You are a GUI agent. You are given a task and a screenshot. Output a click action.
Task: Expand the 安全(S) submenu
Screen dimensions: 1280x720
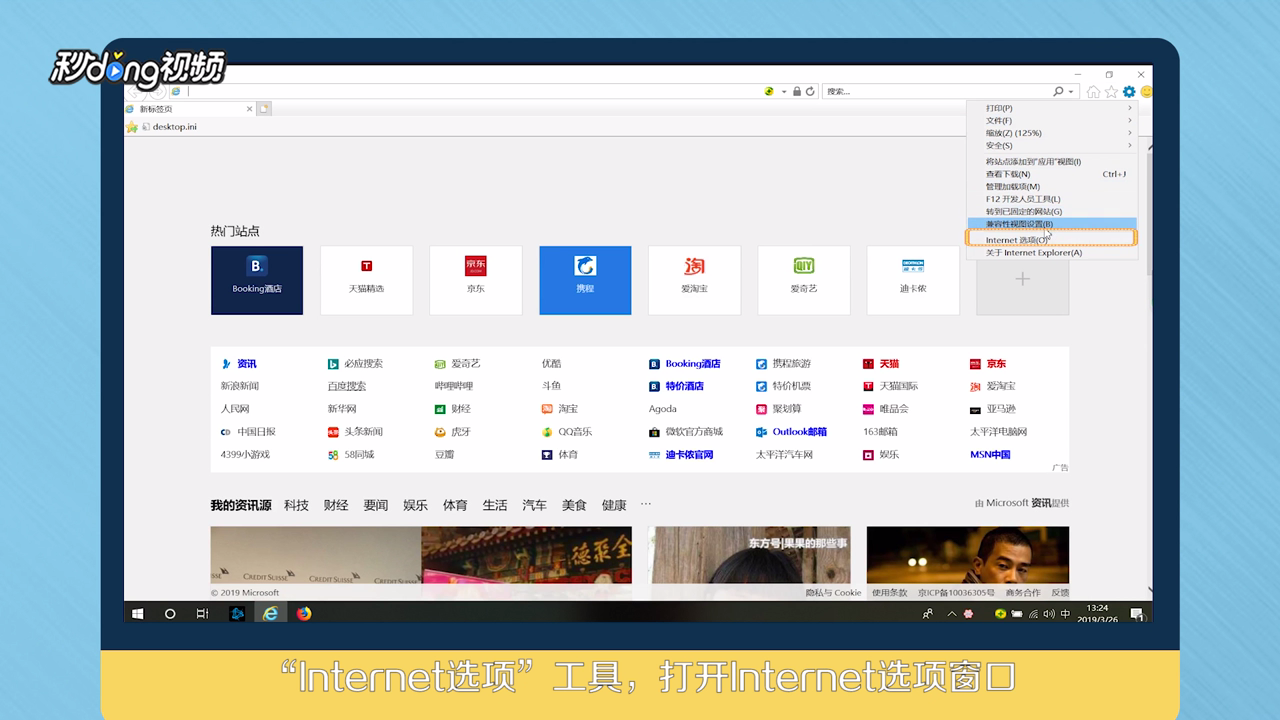(1052, 145)
